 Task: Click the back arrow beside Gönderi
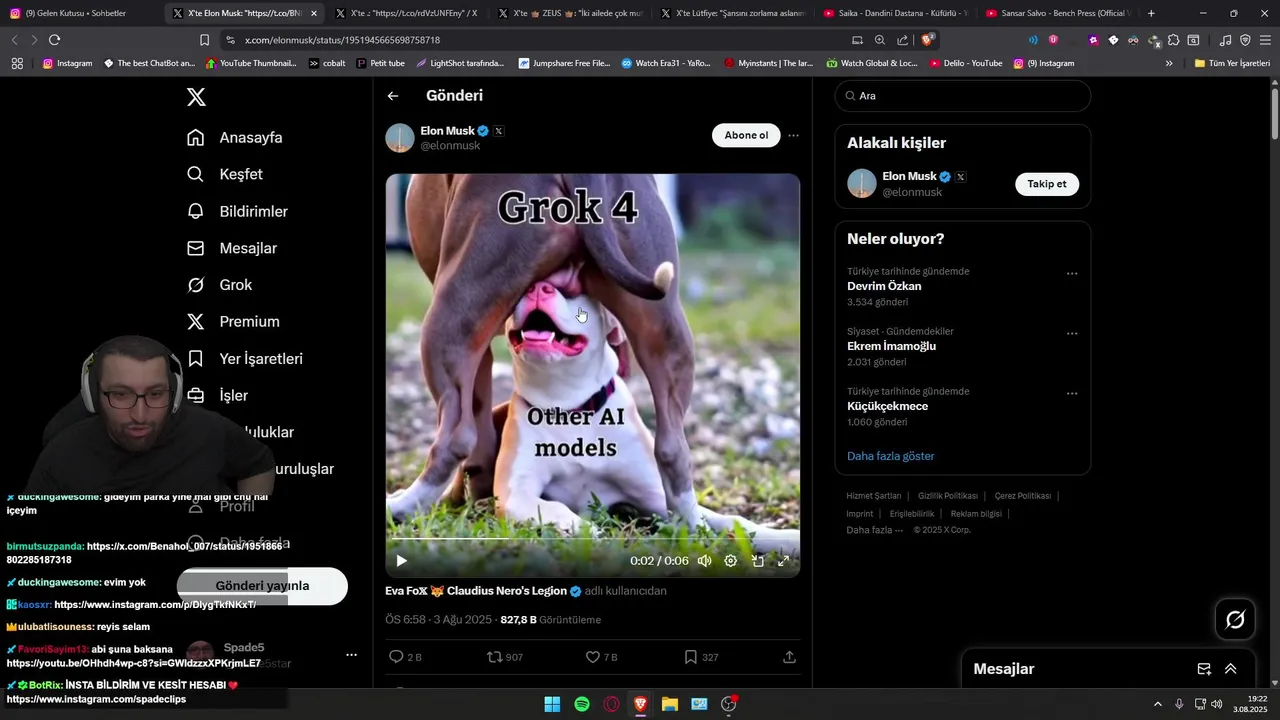point(393,96)
